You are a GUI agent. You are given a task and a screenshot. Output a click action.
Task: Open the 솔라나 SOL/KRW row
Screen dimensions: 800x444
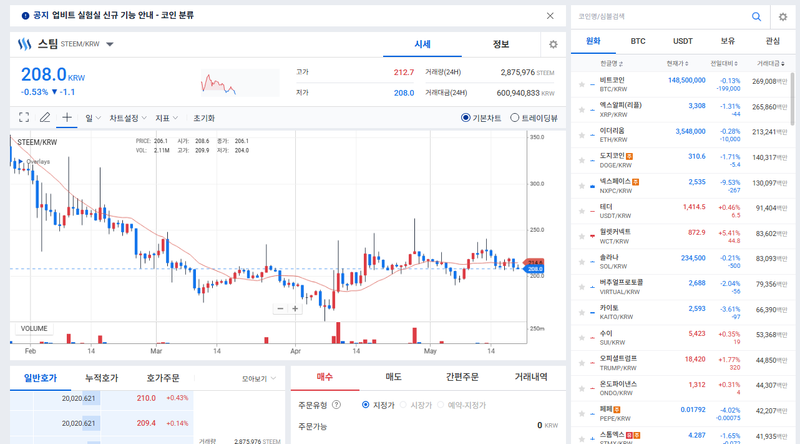click(681, 262)
